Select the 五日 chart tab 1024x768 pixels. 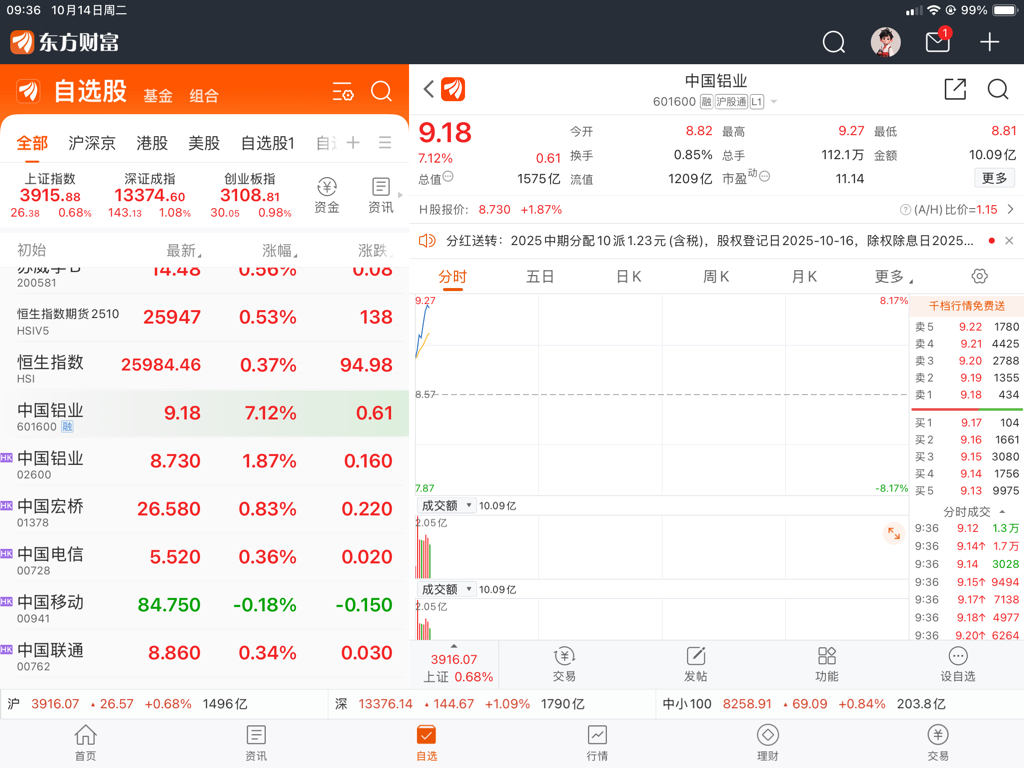(540, 277)
